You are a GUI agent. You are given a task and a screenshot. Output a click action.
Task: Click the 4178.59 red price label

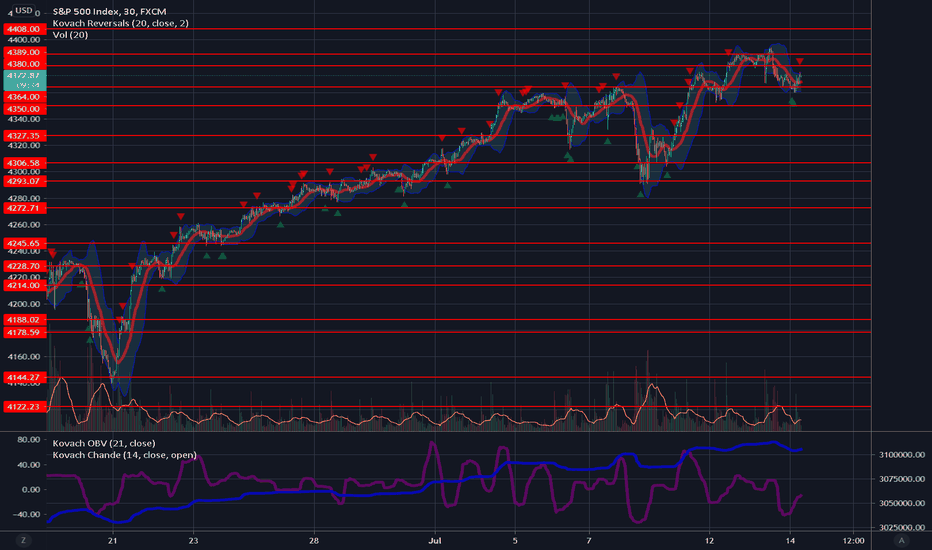(24, 332)
